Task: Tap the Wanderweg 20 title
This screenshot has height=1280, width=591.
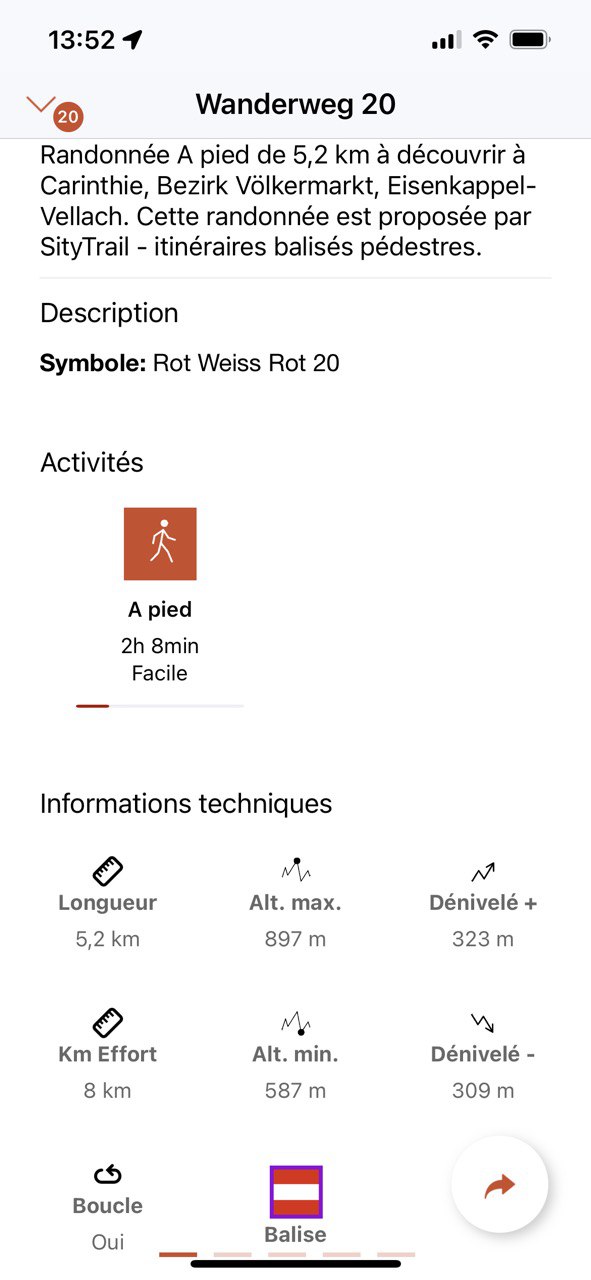Action: 296,104
